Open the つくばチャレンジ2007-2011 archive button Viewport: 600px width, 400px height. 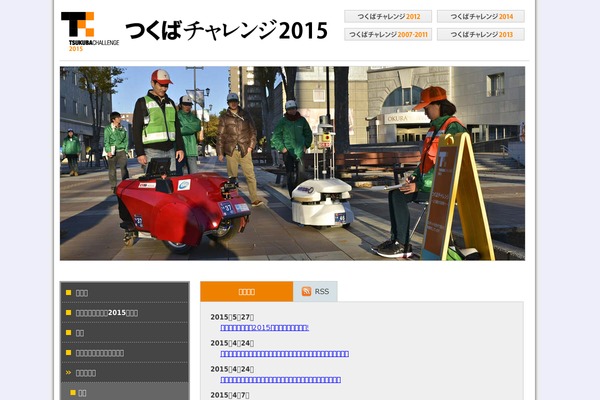pos(388,34)
